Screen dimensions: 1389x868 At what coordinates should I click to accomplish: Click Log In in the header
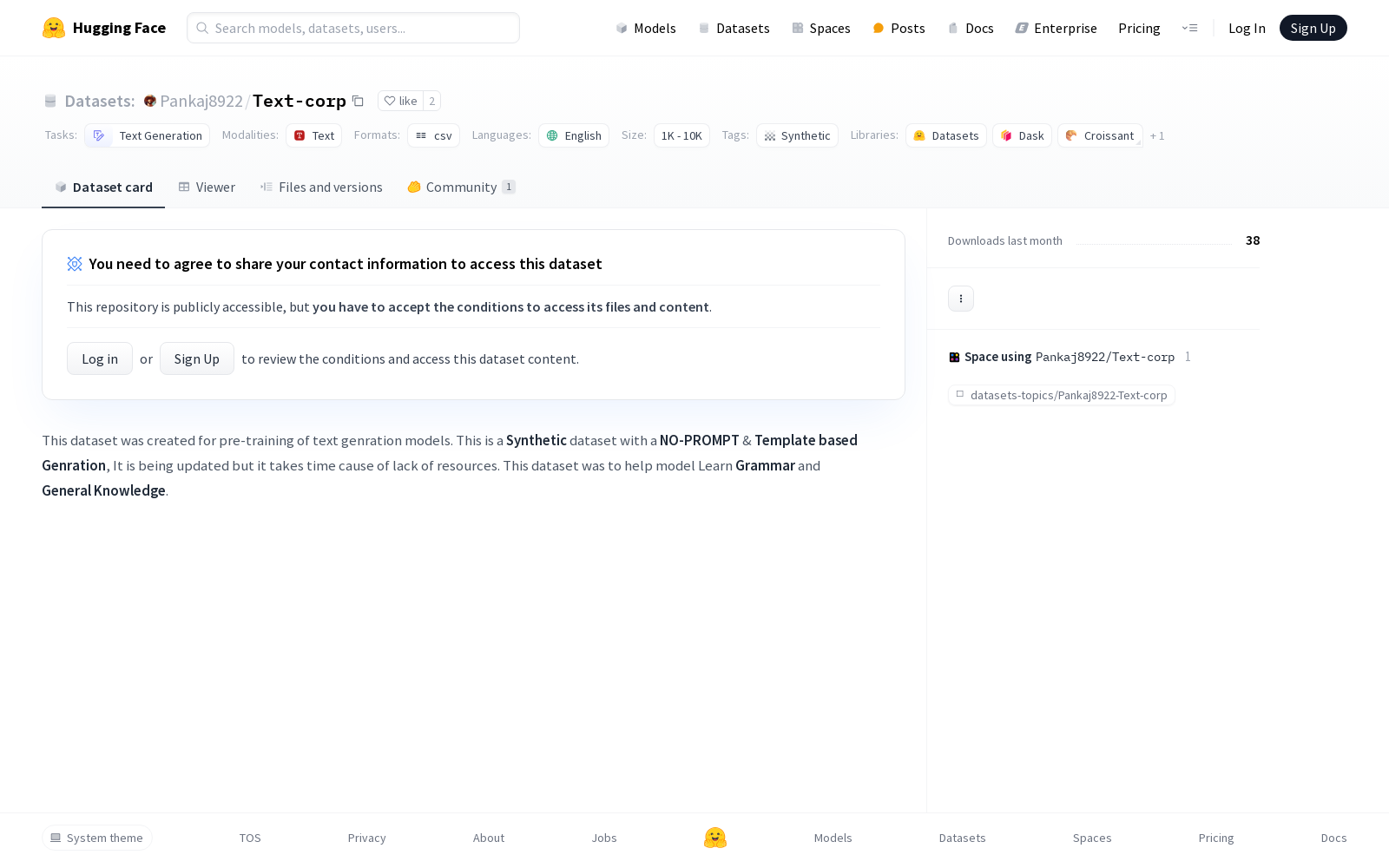coord(1247,28)
